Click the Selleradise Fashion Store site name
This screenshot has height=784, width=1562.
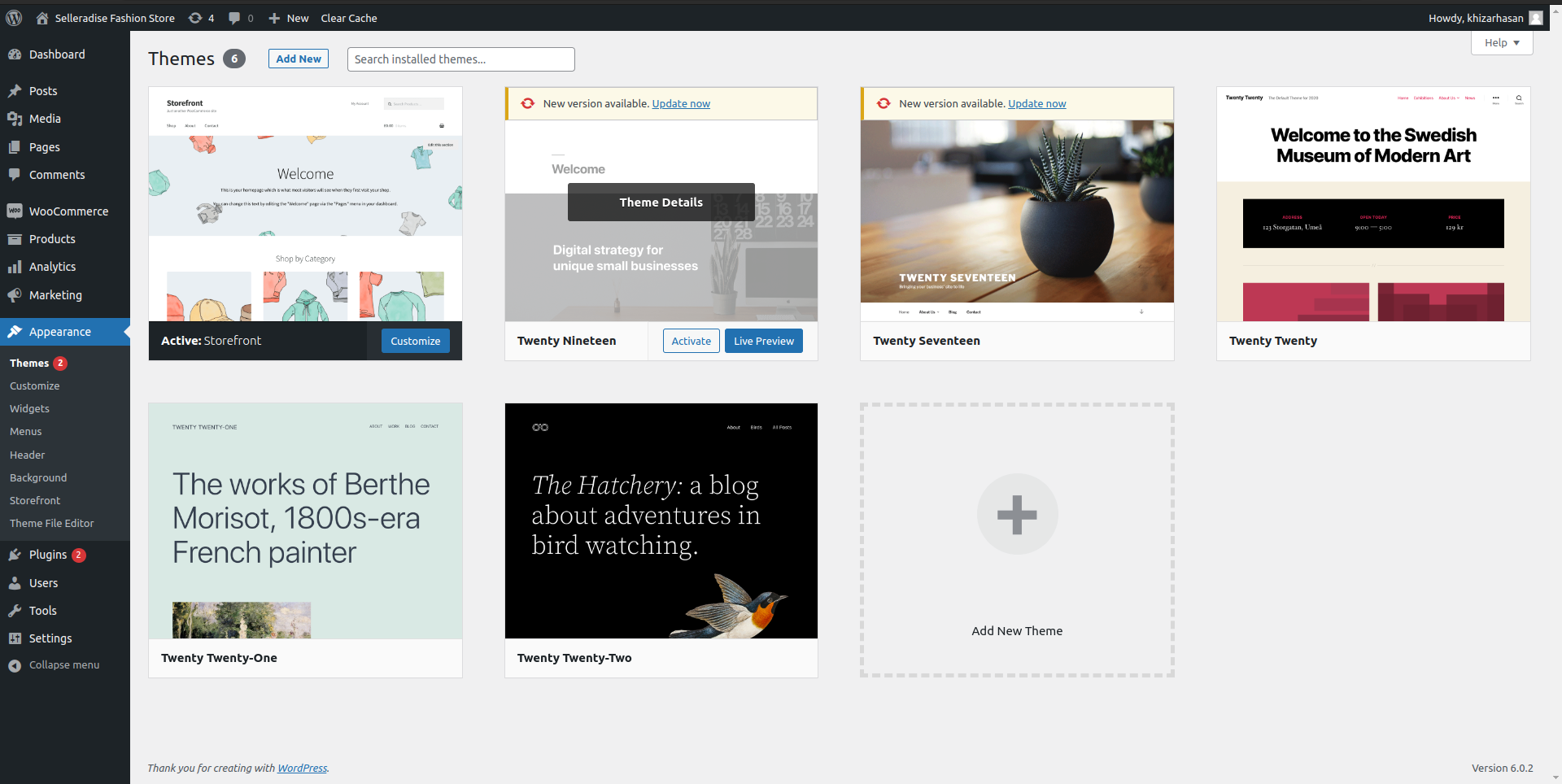[x=115, y=18]
